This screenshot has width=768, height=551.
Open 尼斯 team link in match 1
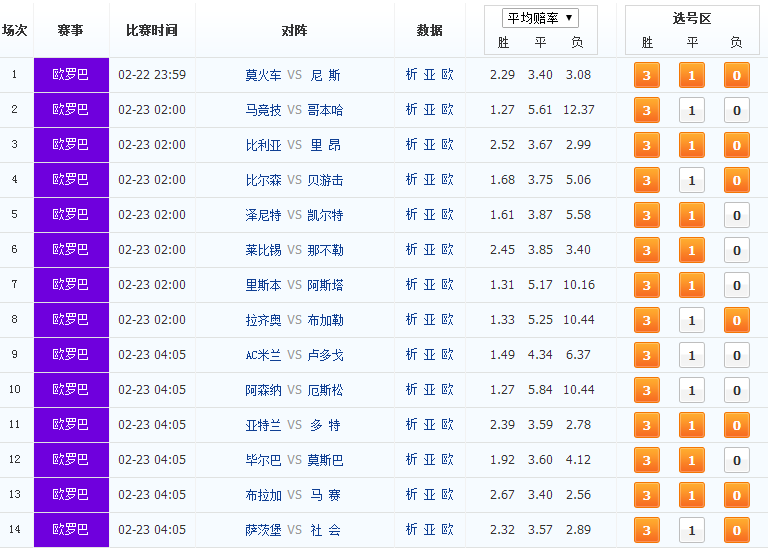point(325,75)
